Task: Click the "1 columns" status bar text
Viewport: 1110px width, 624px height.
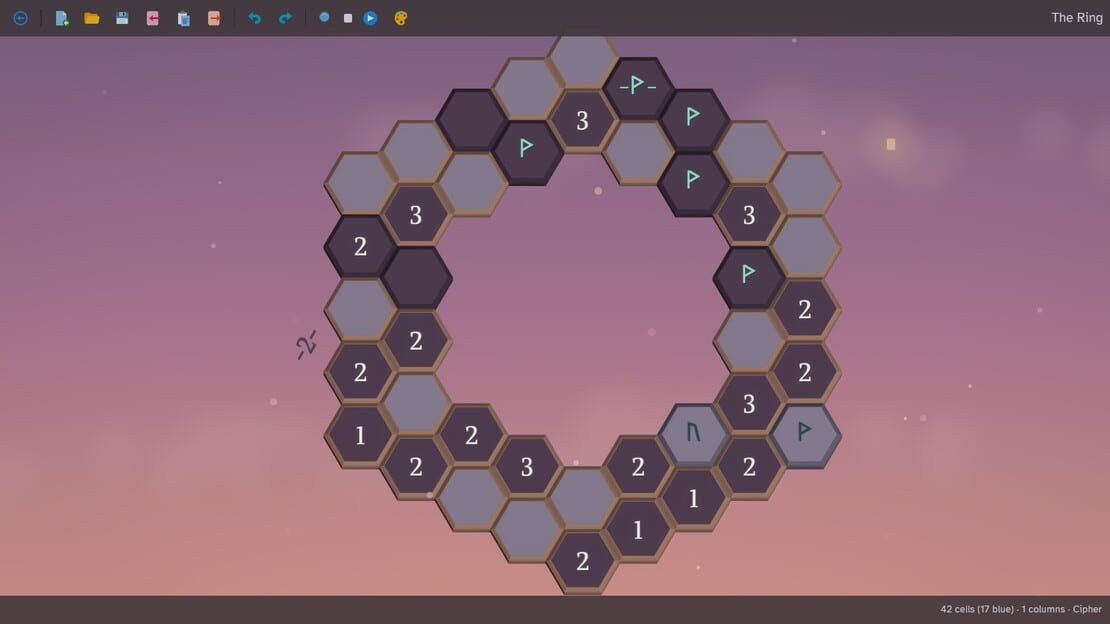Action: (1043, 609)
